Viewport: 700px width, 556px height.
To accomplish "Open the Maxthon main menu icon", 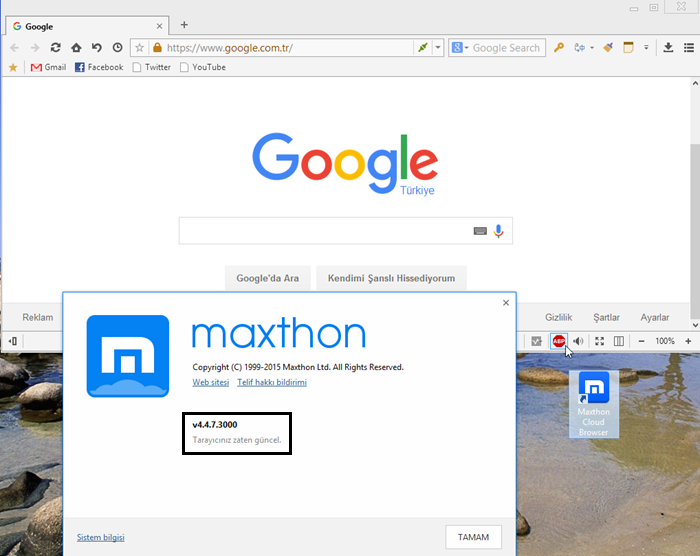I will [x=688, y=47].
